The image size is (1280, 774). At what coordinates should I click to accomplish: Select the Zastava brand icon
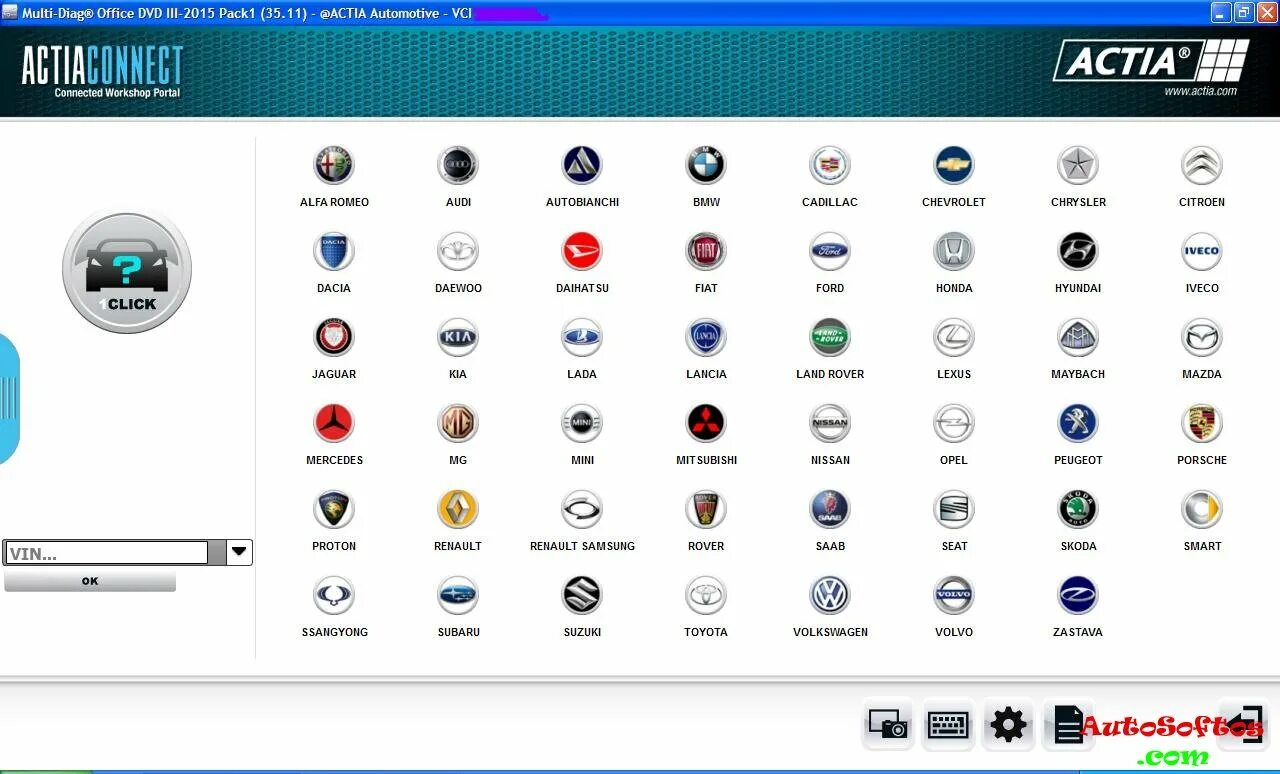point(1078,595)
